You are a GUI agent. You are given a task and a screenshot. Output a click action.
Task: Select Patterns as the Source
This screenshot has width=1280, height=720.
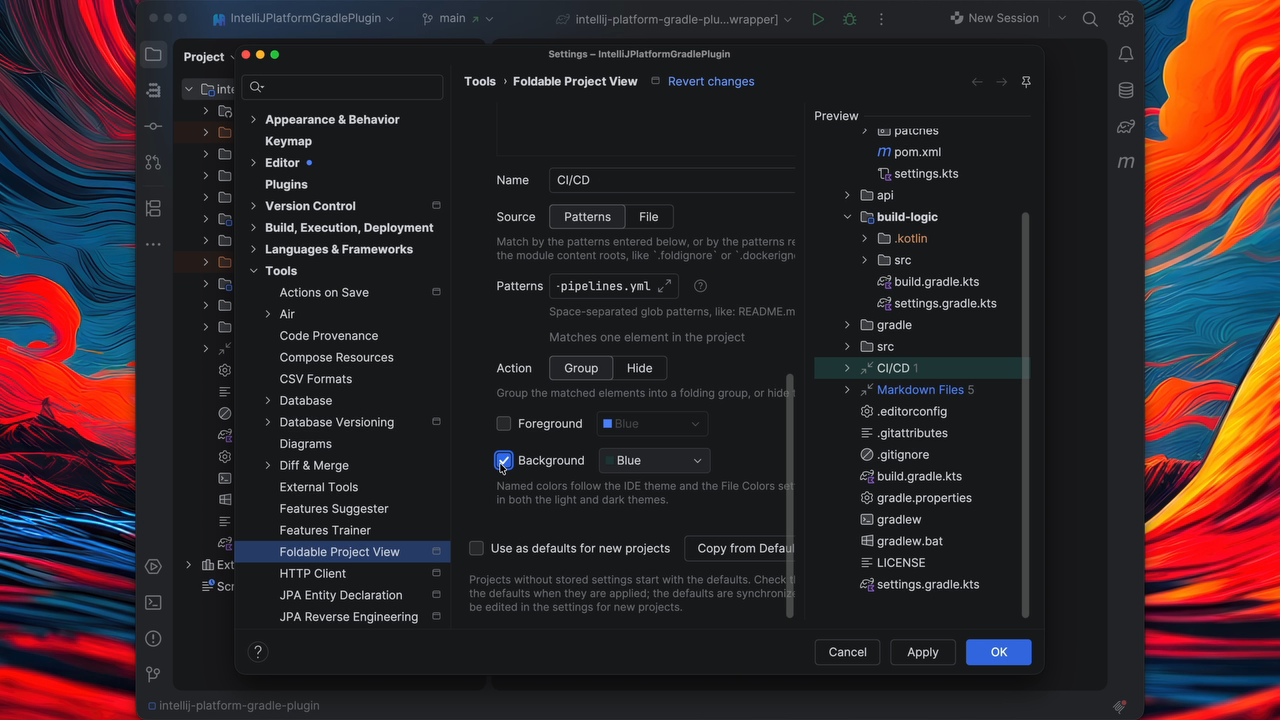pyautogui.click(x=587, y=217)
